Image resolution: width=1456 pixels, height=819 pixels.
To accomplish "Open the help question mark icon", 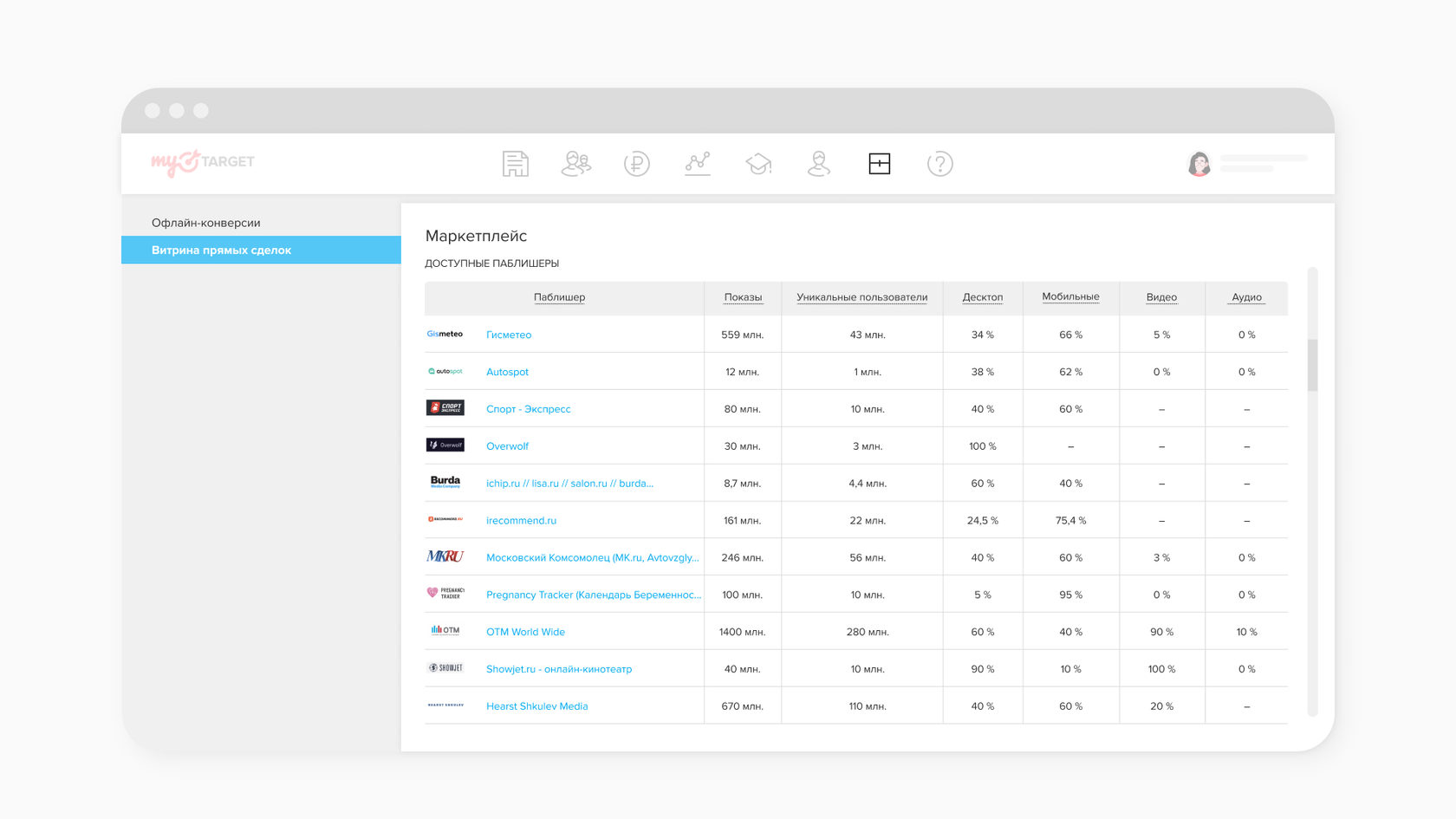I will tap(940, 164).
